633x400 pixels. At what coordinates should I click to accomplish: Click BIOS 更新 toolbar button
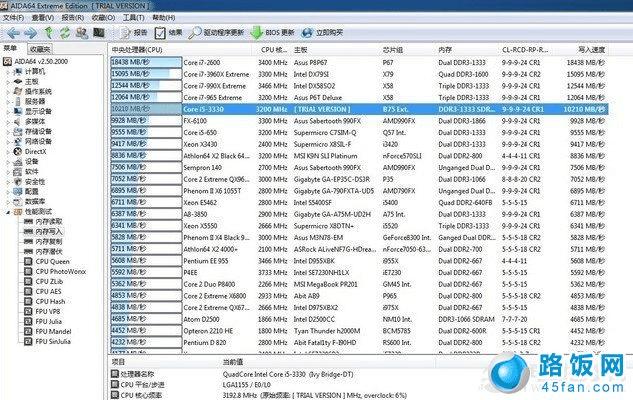(272, 33)
